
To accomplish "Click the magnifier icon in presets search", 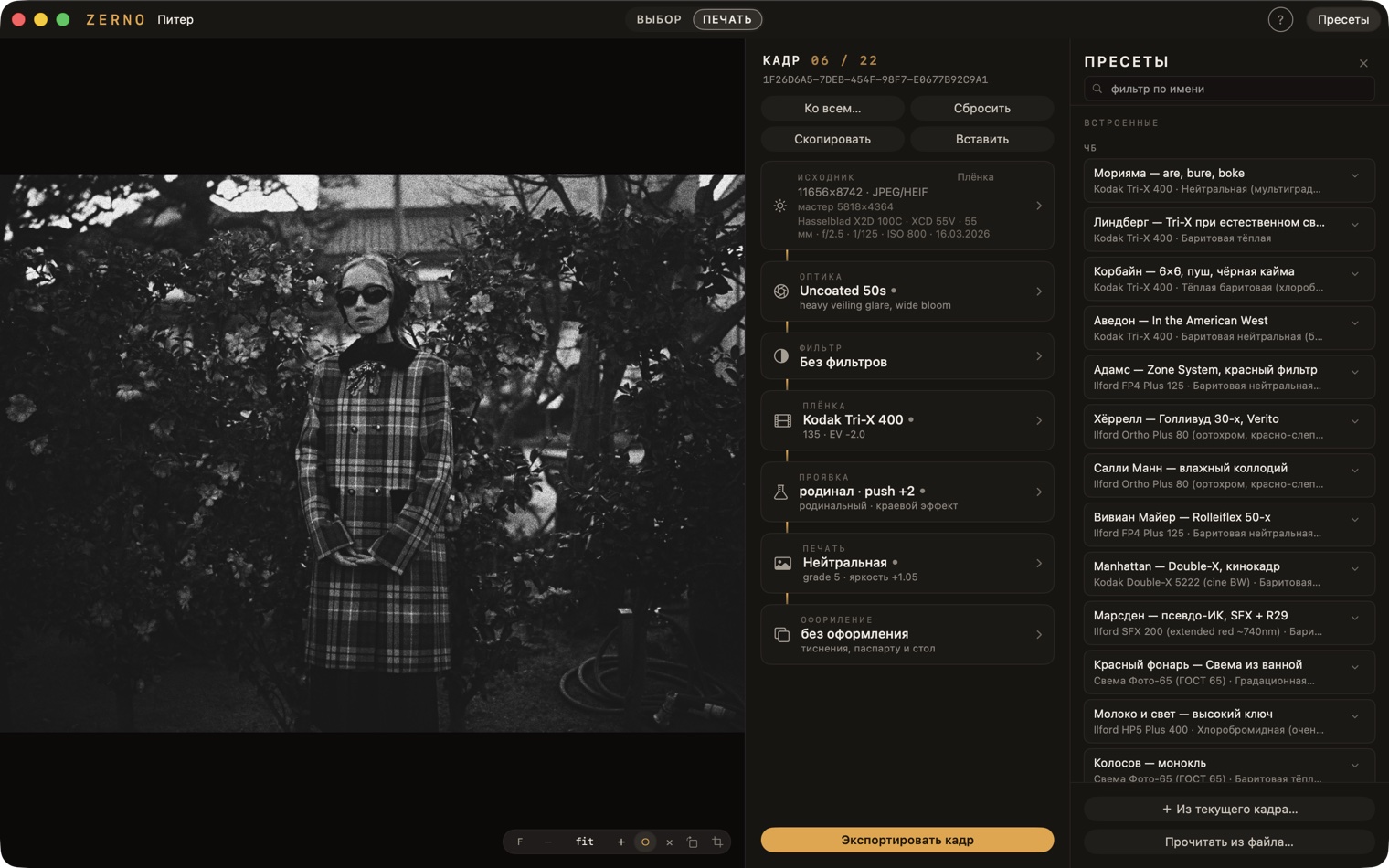I will 1097,89.
